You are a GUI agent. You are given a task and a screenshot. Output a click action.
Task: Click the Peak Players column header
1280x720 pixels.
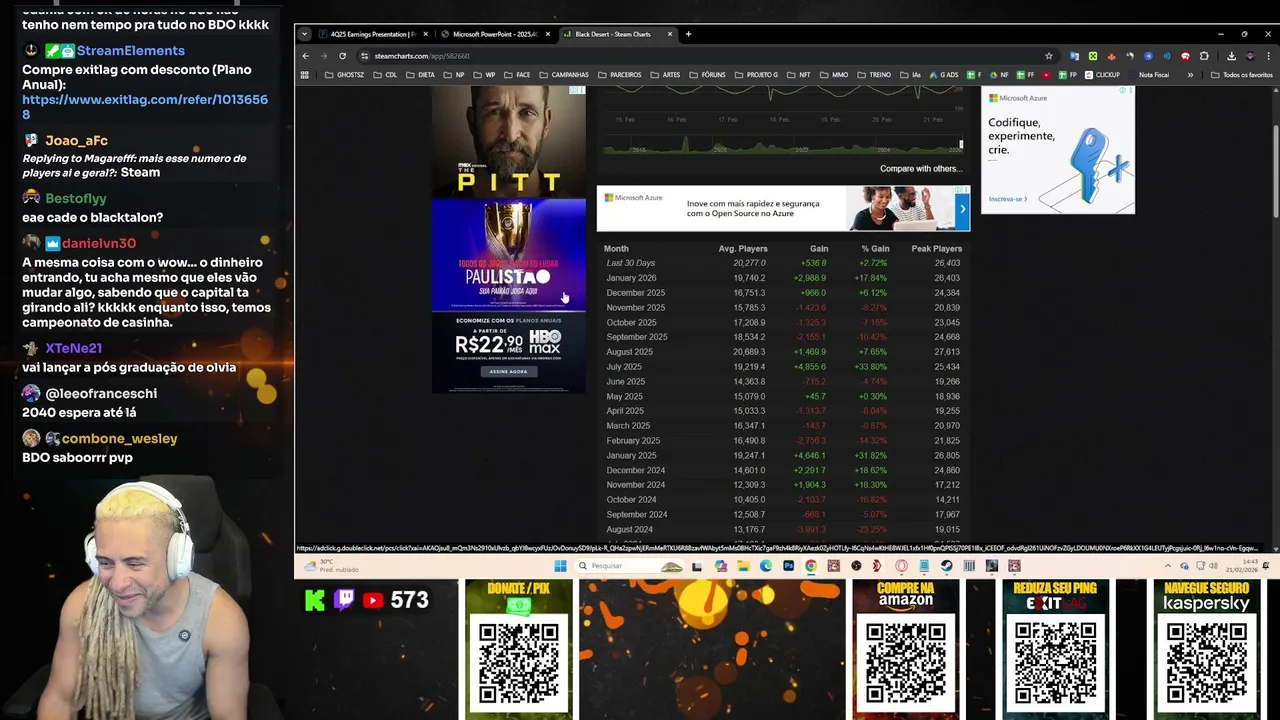click(x=936, y=249)
